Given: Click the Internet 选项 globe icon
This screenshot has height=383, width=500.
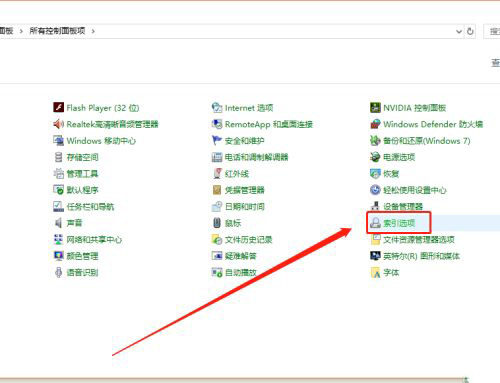Looking at the screenshot, I should tap(217, 108).
